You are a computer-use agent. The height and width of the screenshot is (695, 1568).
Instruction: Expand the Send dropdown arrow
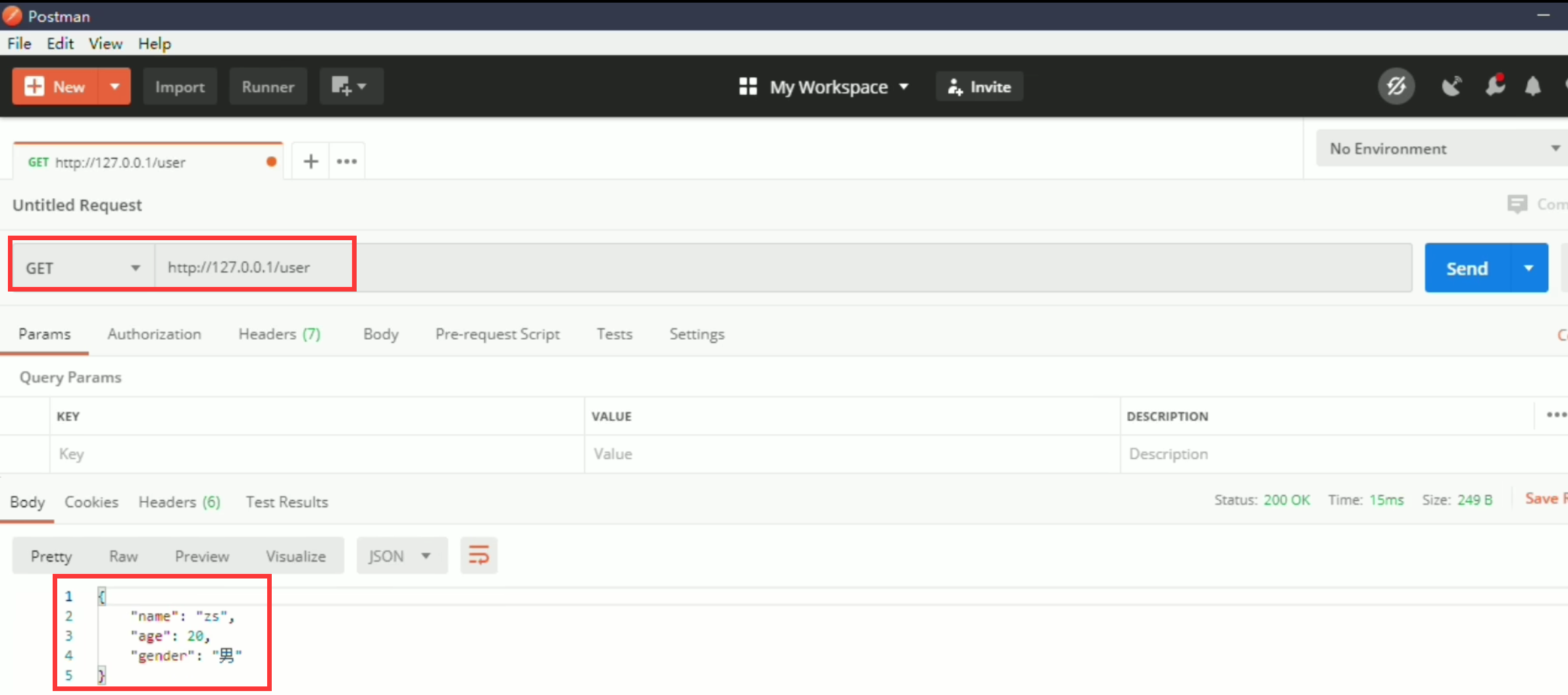pyautogui.click(x=1529, y=268)
